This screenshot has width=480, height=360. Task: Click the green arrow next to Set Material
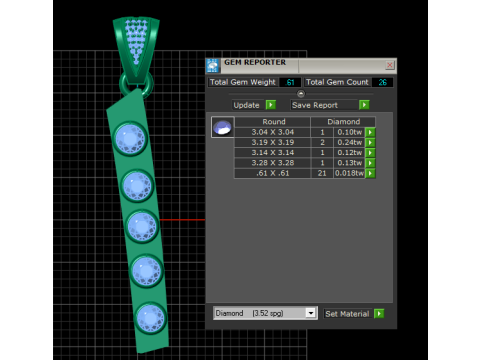pyautogui.click(x=379, y=314)
